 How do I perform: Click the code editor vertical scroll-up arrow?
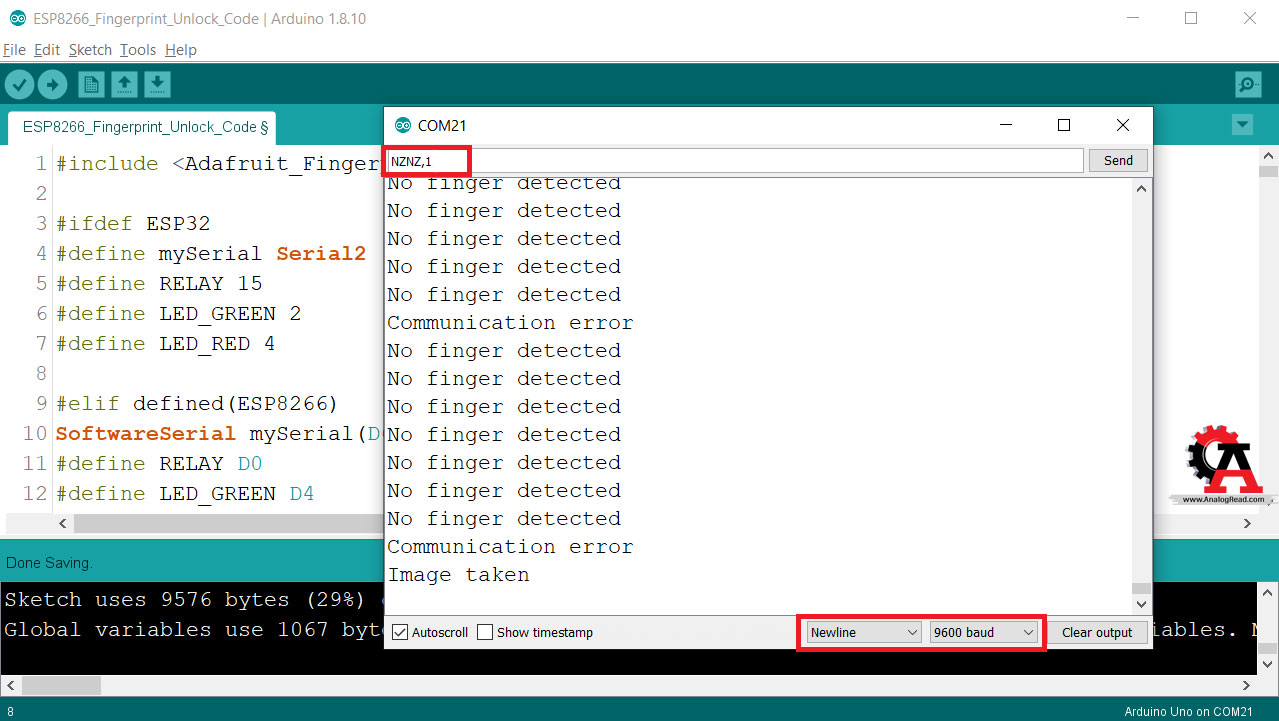pos(1268,156)
